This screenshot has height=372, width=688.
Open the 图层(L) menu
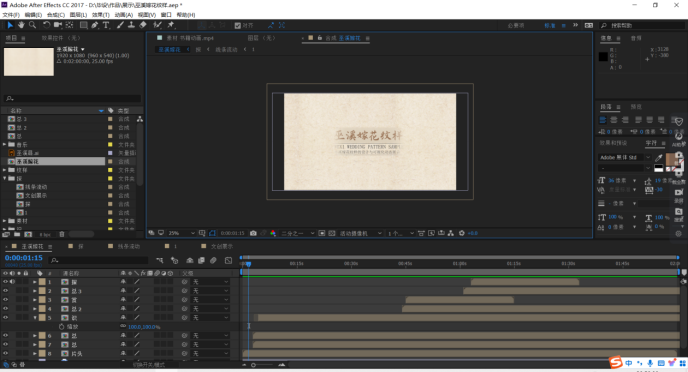(x=78, y=15)
